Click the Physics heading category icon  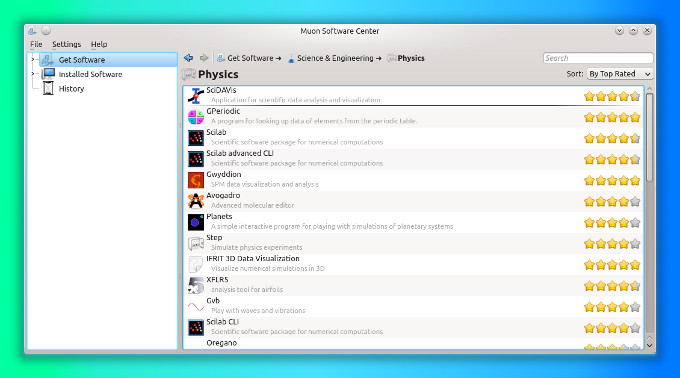click(188, 75)
